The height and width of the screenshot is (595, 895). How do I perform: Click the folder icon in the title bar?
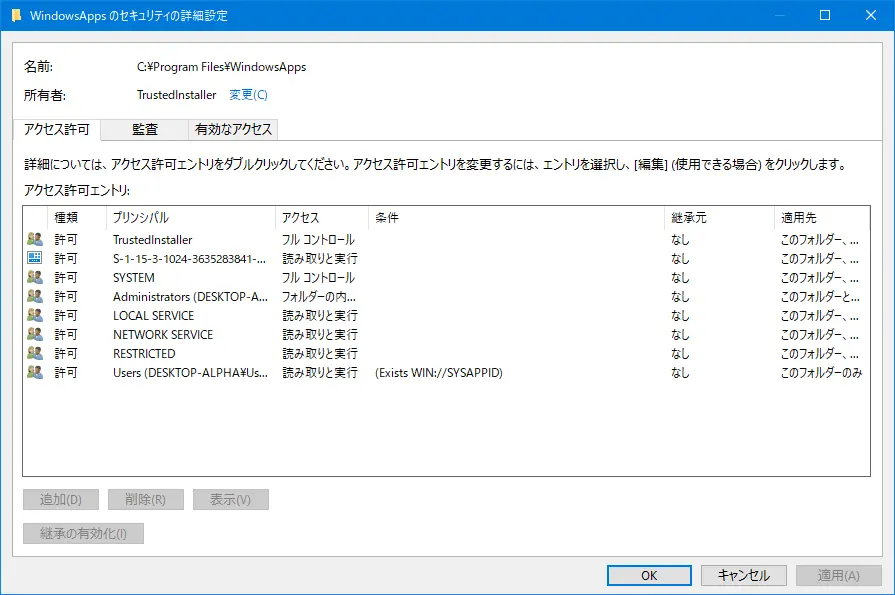pyautogui.click(x=17, y=15)
